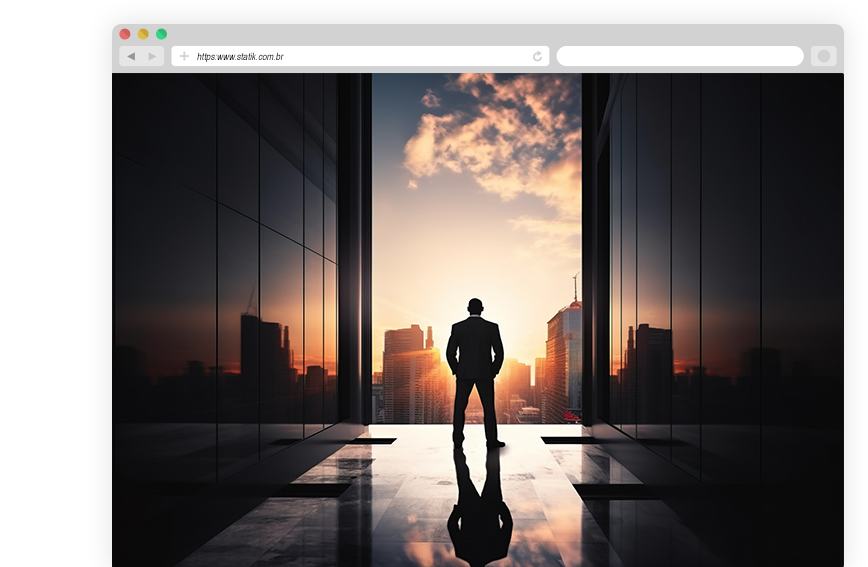Close the browser window with red button
This screenshot has width=868, height=567.
click(125, 34)
